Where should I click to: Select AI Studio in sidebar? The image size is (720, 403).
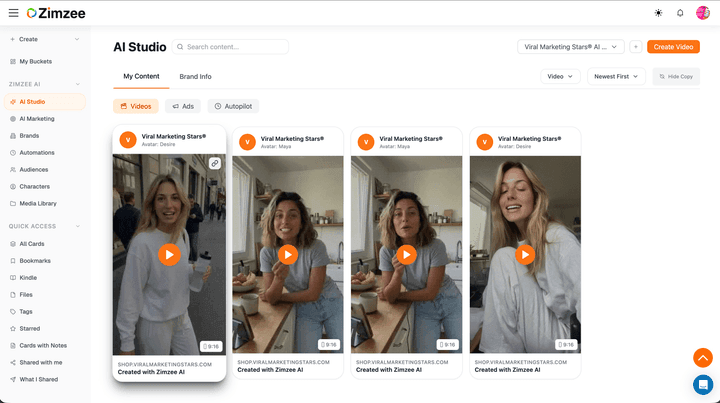tap(45, 102)
